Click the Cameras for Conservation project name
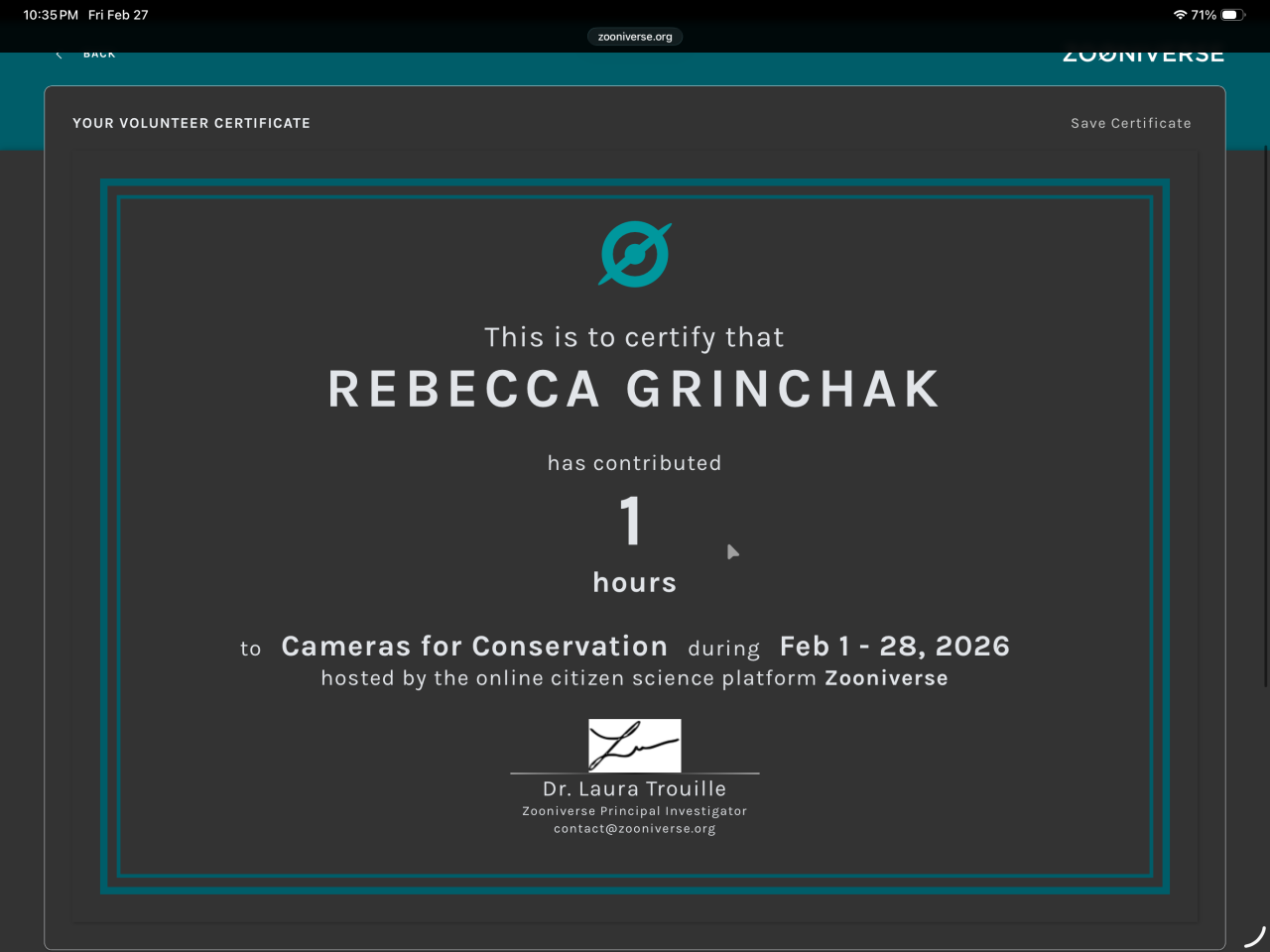Screen dimensions: 1270x952 click(474, 647)
